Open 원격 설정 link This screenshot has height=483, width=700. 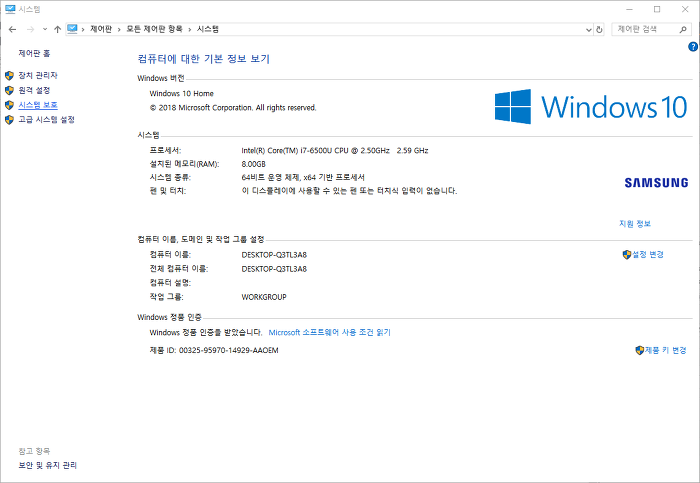click(x=34, y=90)
